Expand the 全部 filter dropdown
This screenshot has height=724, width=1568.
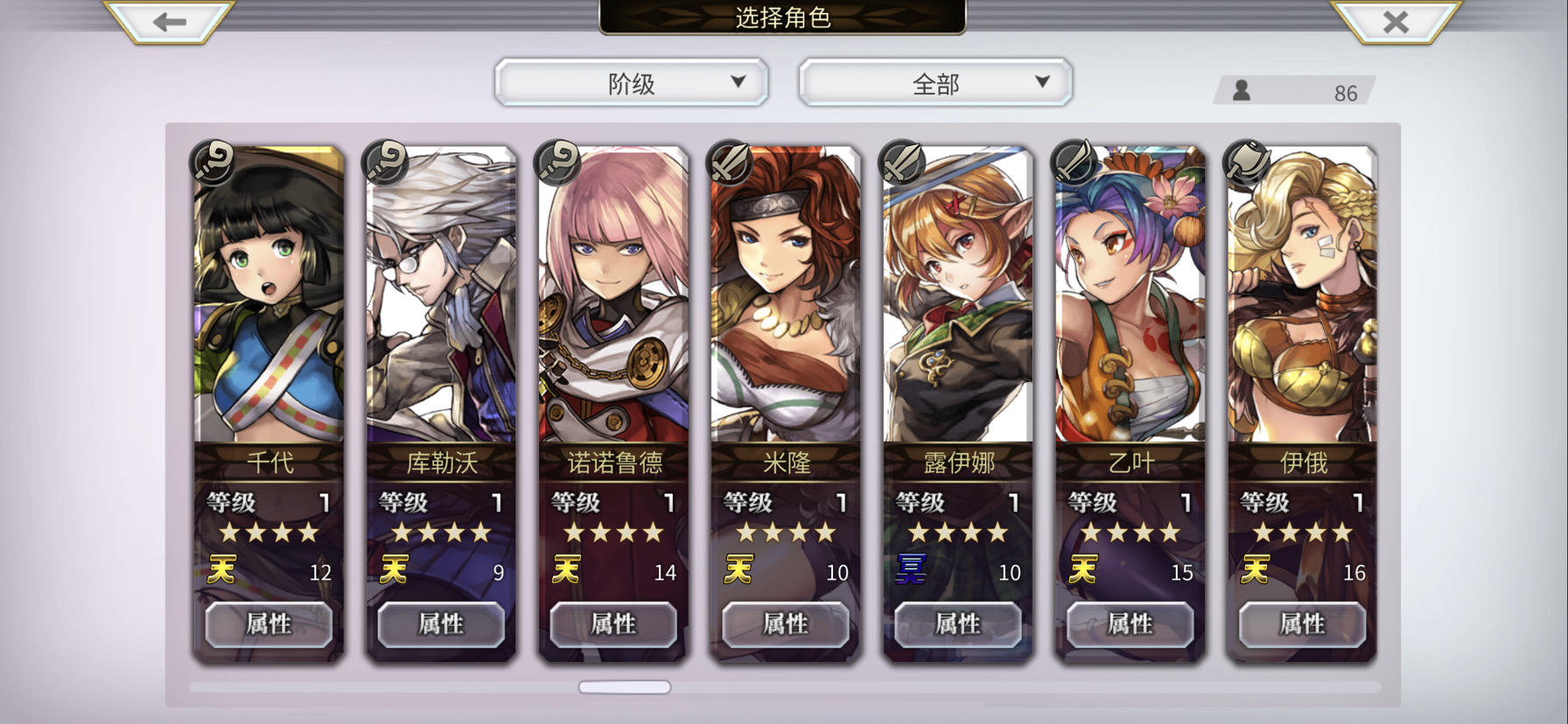point(935,83)
